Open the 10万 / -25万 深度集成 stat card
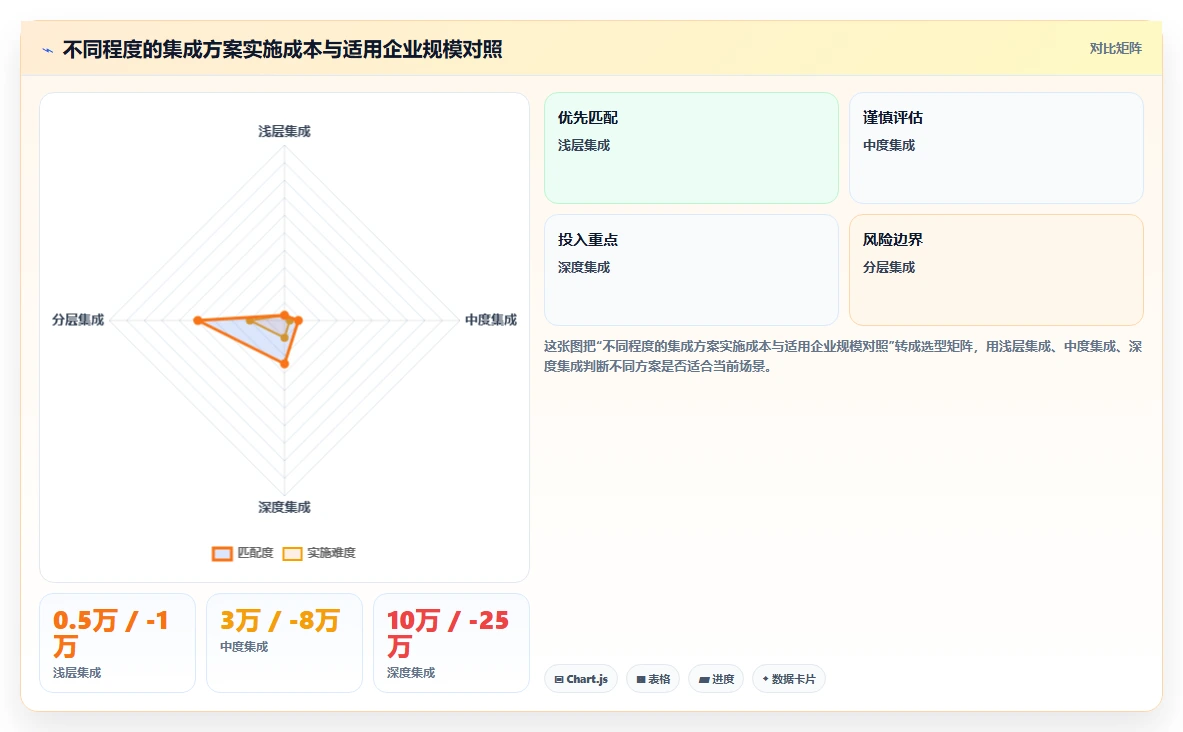This screenshot has width=1183, height=732. [x=451, y=643]
